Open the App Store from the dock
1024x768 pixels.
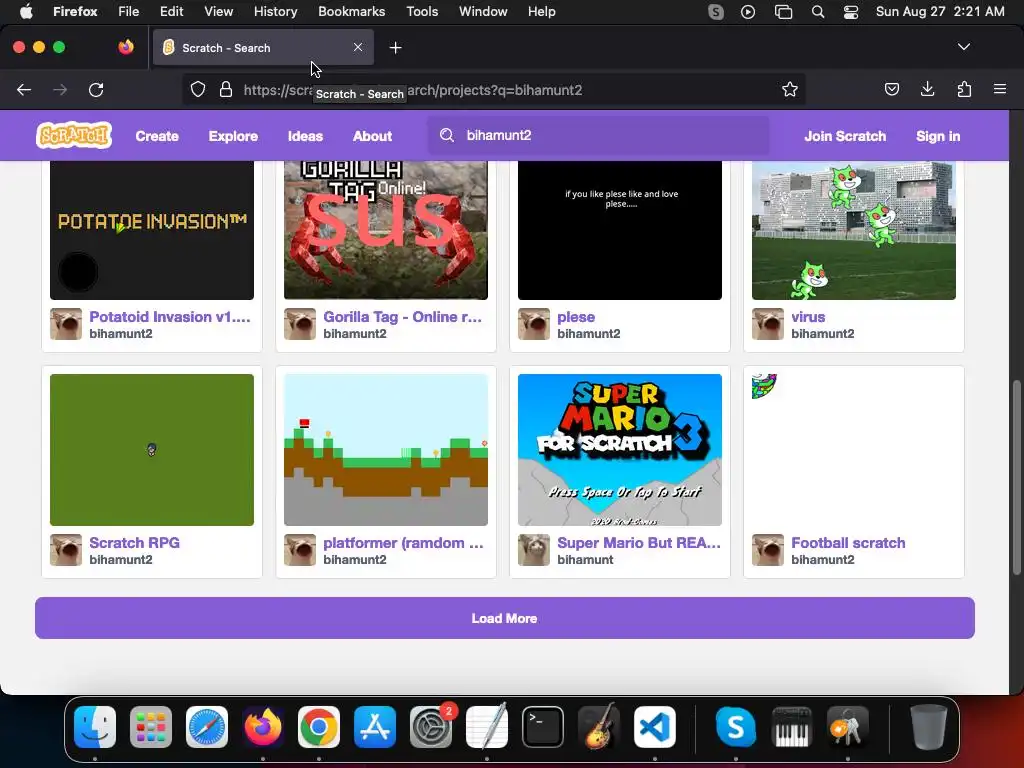point(375,727)
